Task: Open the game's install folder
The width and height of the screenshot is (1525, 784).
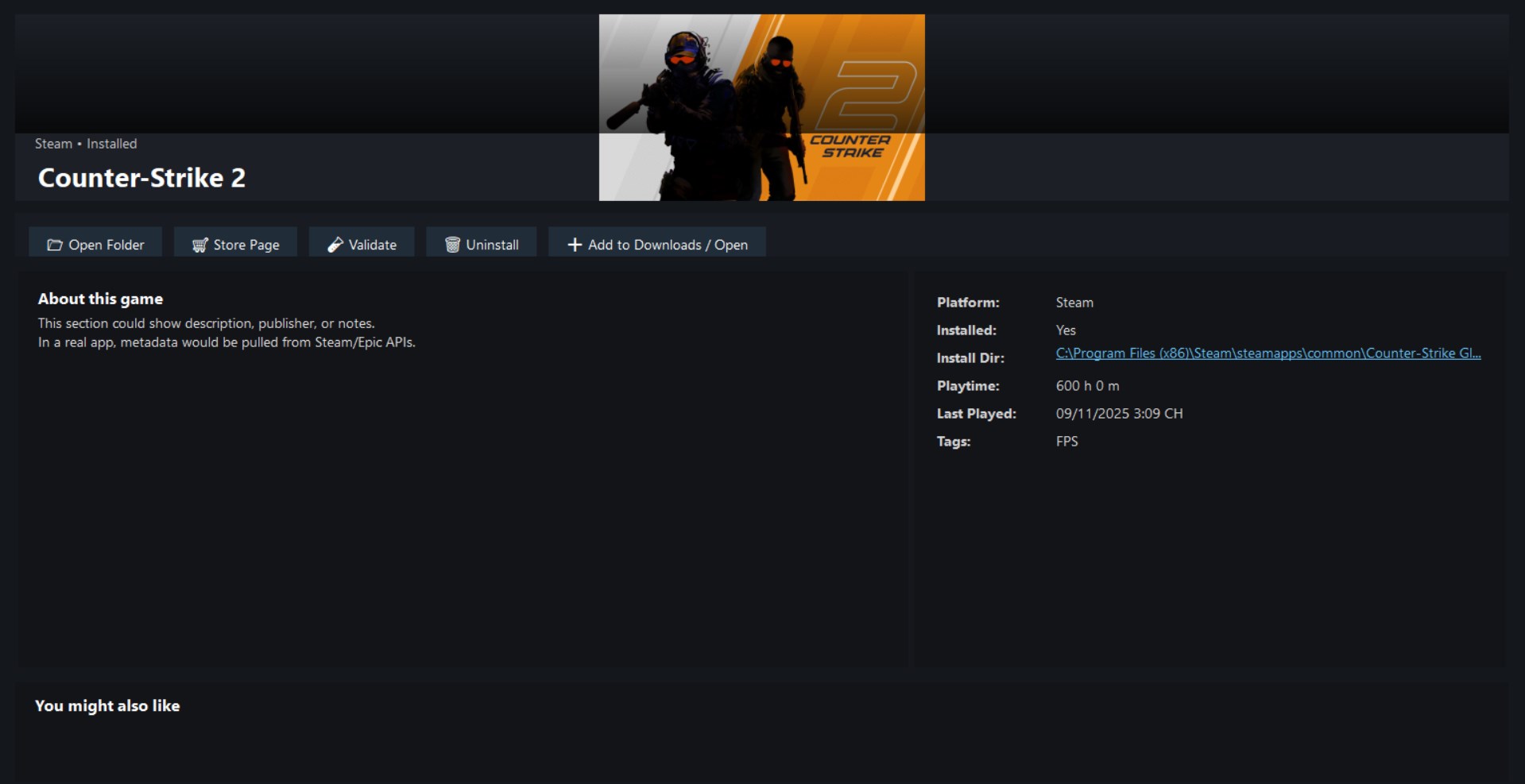Action: [95, 244]
